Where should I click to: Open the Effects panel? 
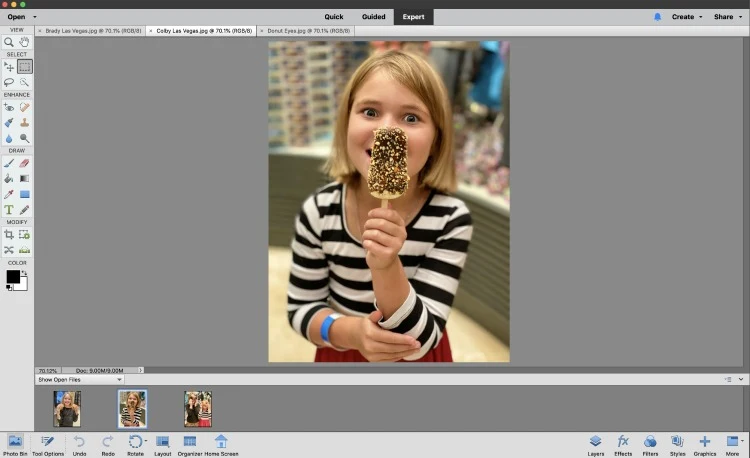tap(623, 444)
